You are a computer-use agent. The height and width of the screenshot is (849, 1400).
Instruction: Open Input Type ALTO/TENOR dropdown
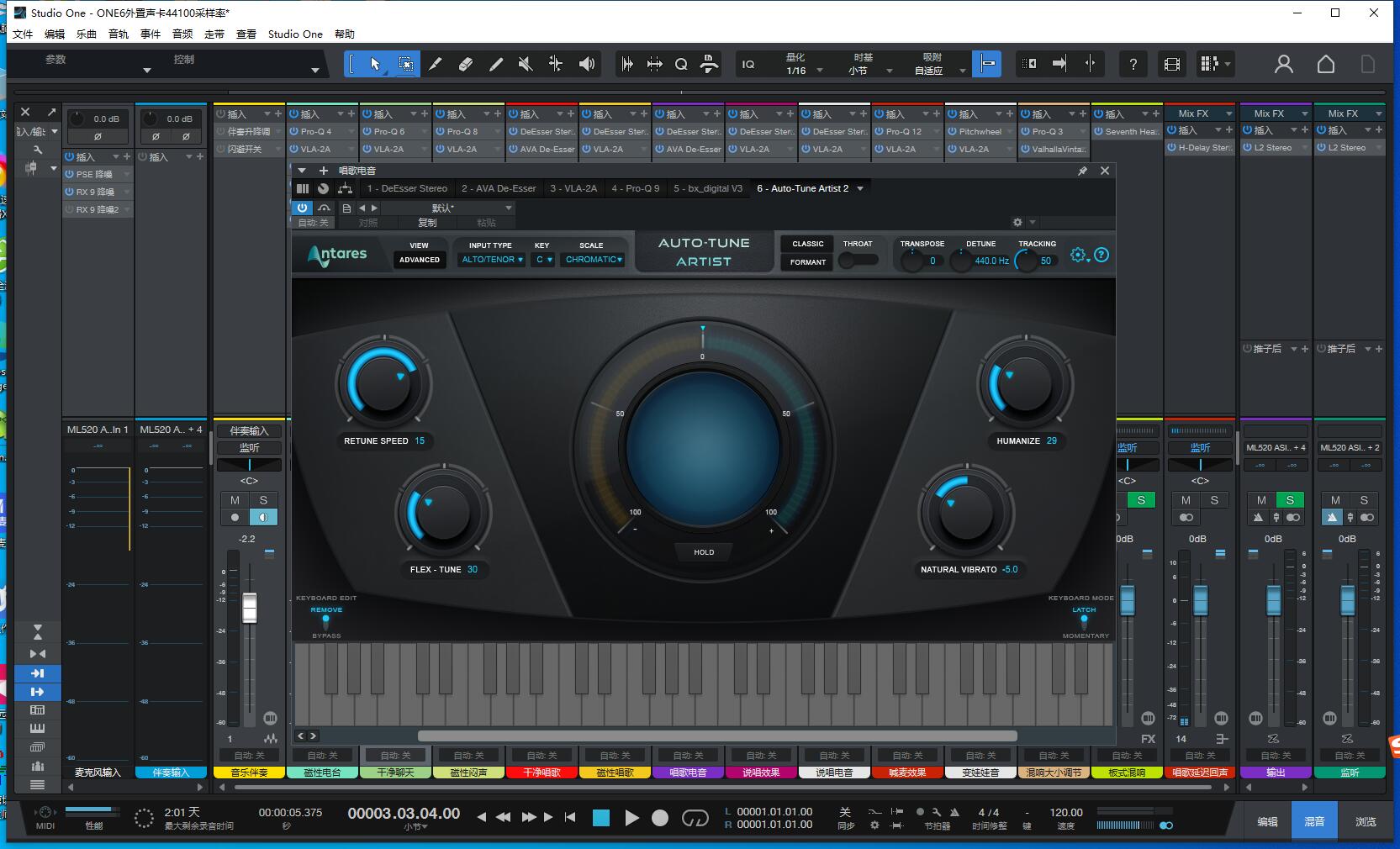(493, 260)
